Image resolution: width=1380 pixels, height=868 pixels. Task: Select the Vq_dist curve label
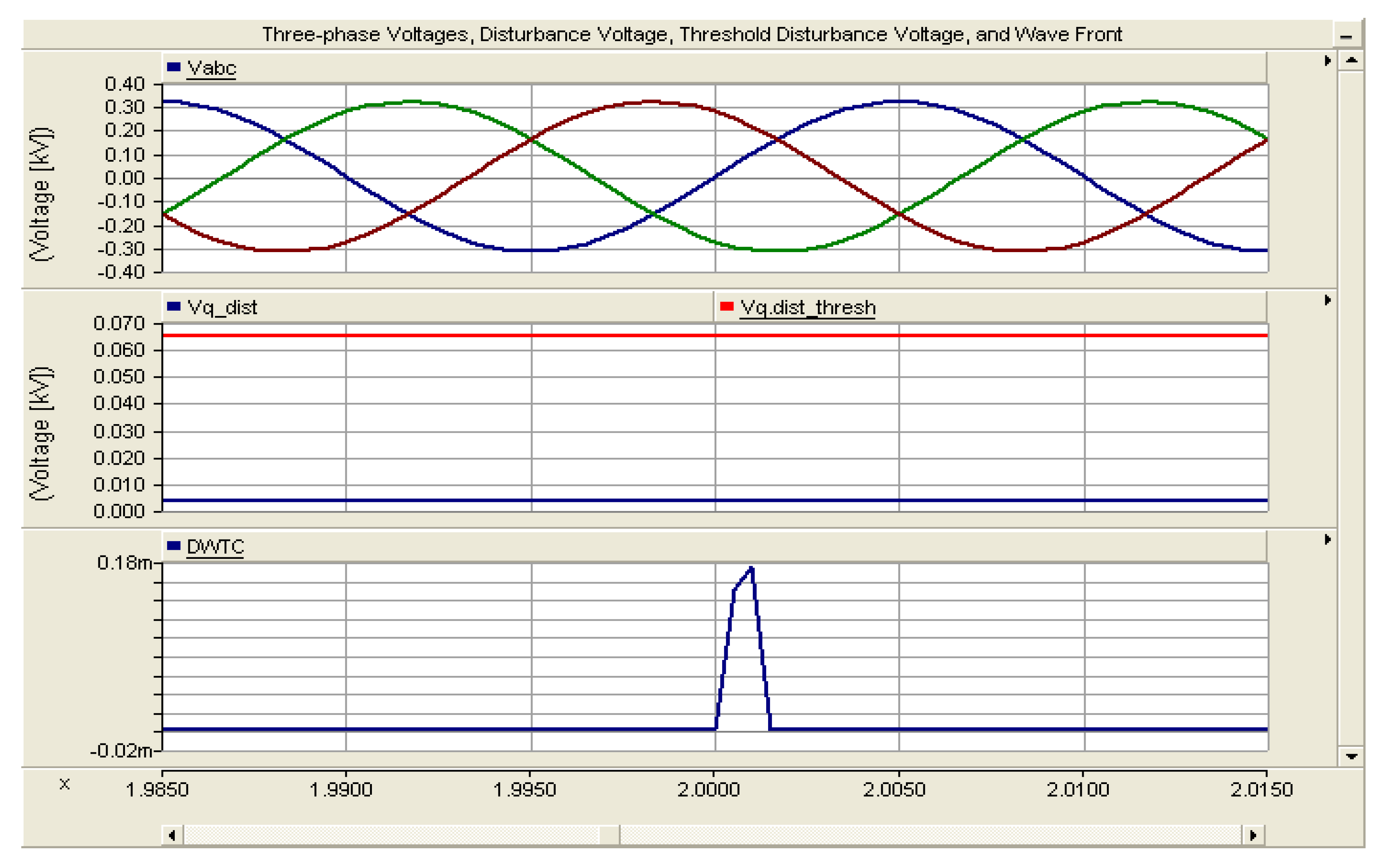(x=222, y=308)
